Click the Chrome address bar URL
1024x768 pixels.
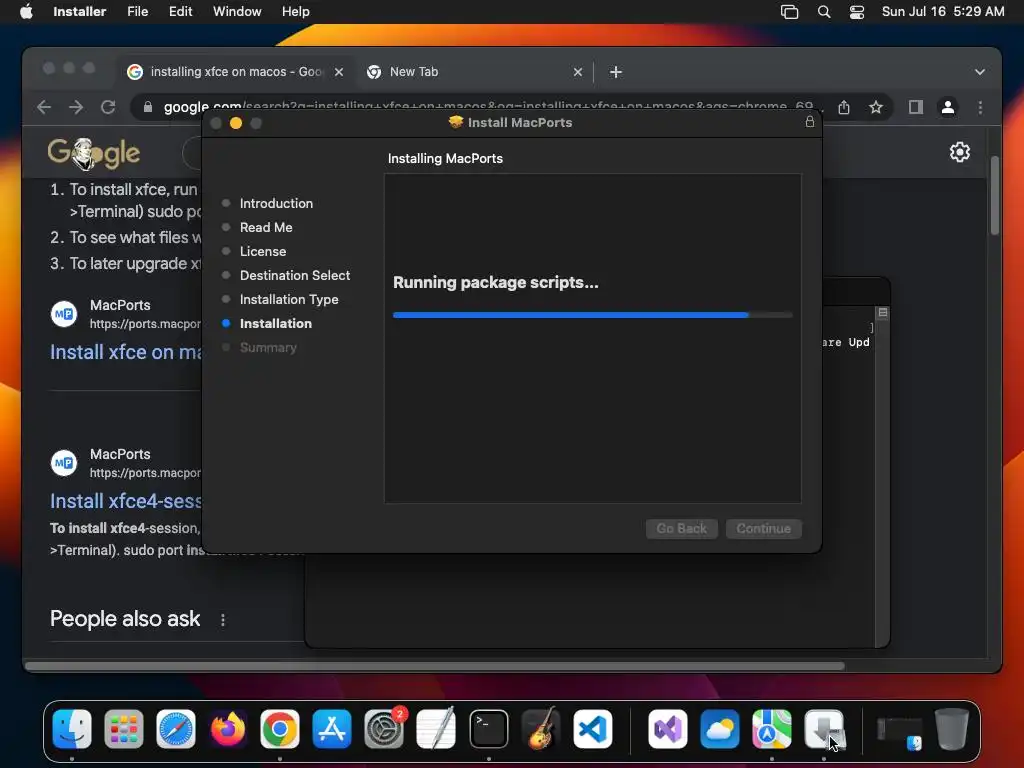point(487,107)
